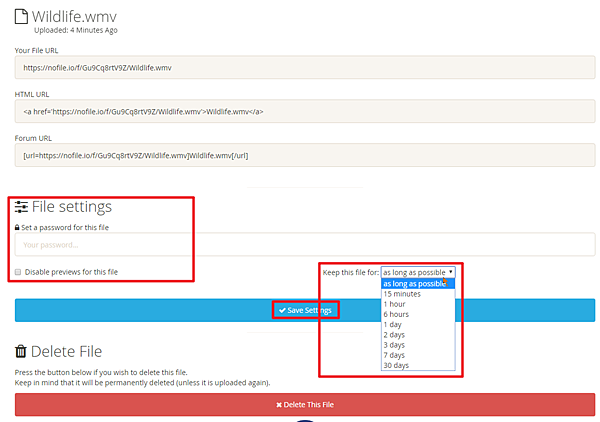Image resolution: width=600 pixels, height=422 pixels.
Task: Click the 'HTML URL' label
Action: coord(32,95)
